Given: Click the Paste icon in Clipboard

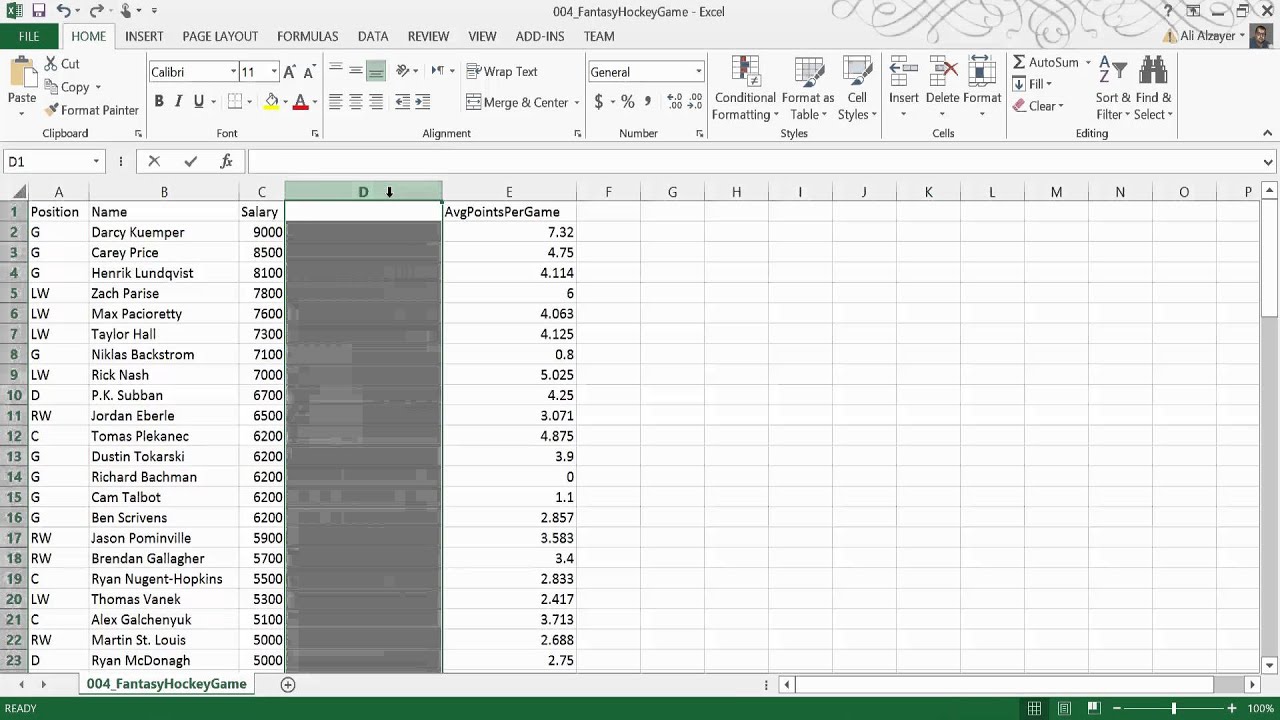Looking at the screenshot, I should pyautogui.click(x=22, y=72).
